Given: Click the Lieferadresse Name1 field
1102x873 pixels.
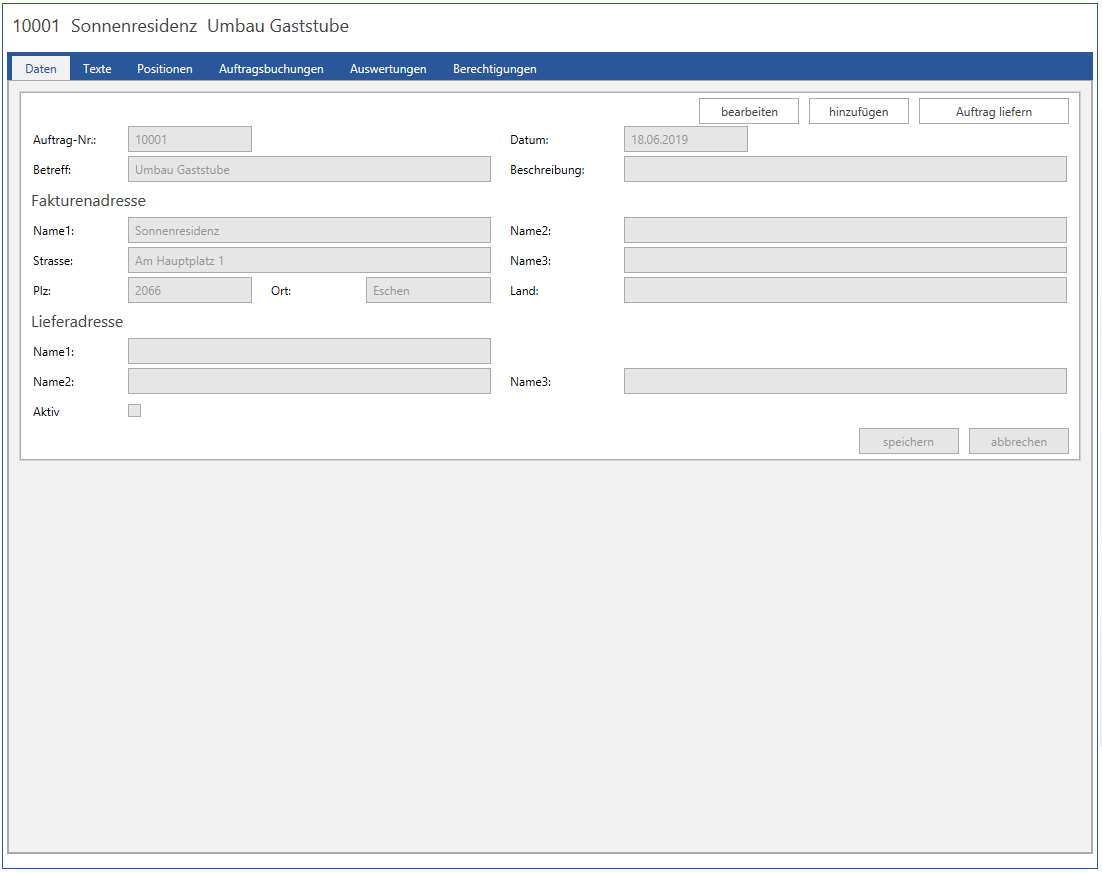Looking at the screenshot, I should point(309,351).
